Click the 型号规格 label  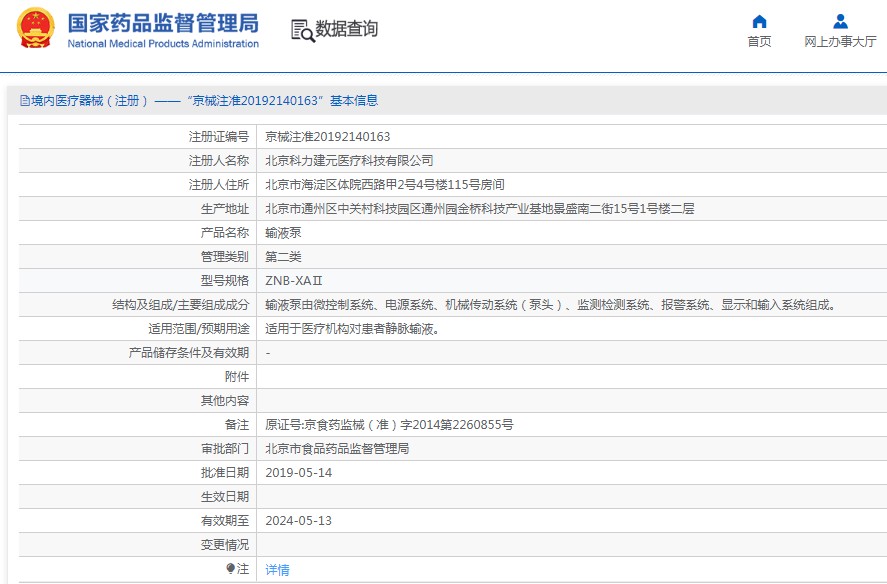pos(225,281)
